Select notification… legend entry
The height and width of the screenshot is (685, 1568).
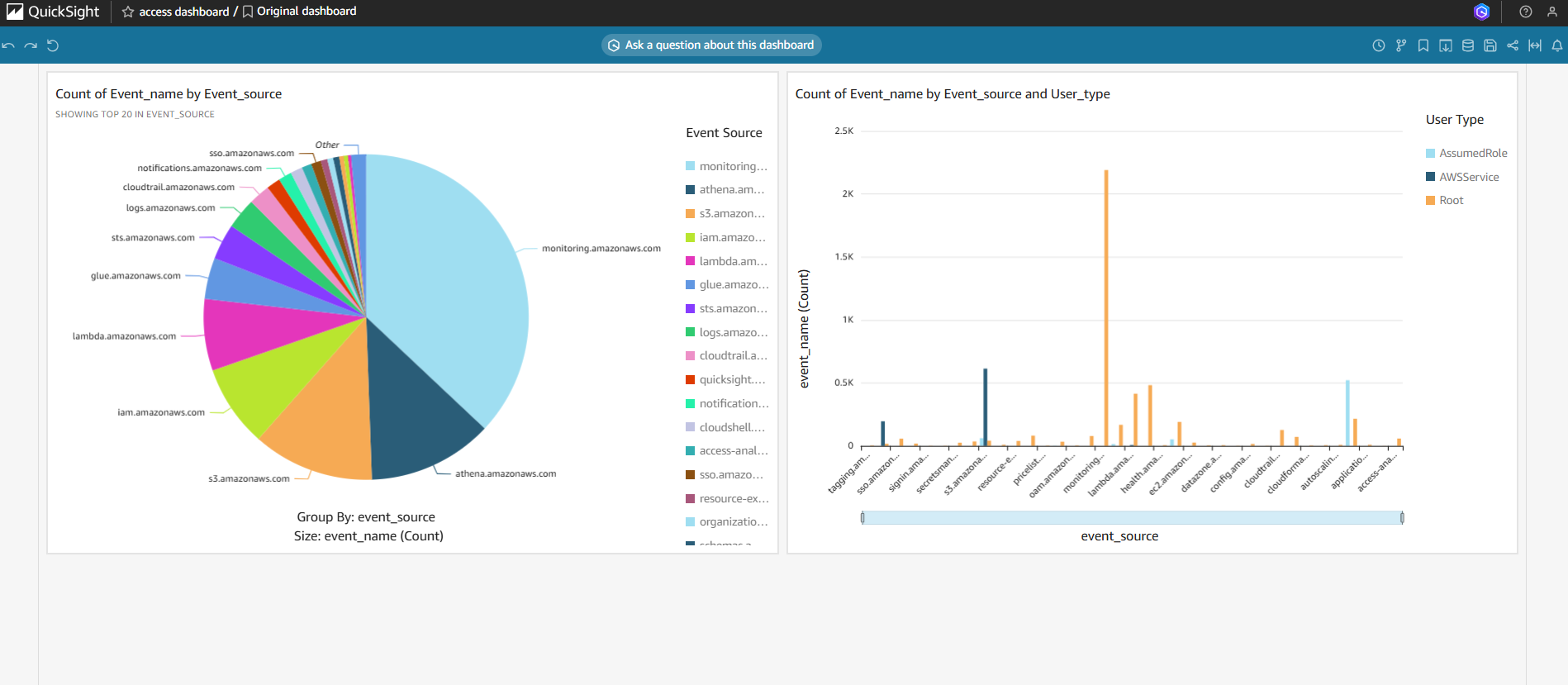tap(727, 403)
